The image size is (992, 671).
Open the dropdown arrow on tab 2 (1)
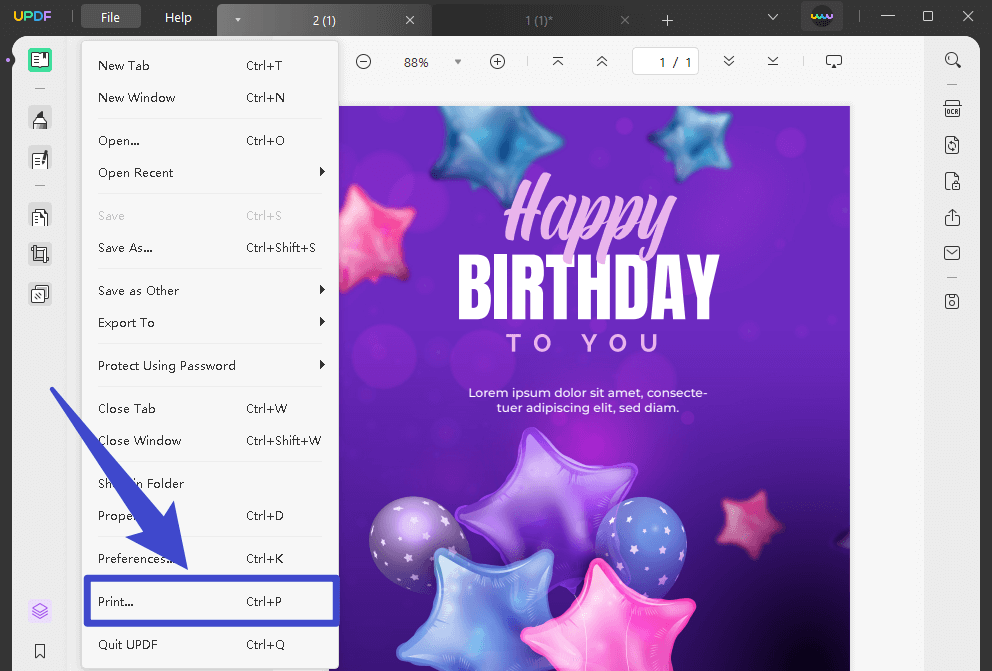238,20
